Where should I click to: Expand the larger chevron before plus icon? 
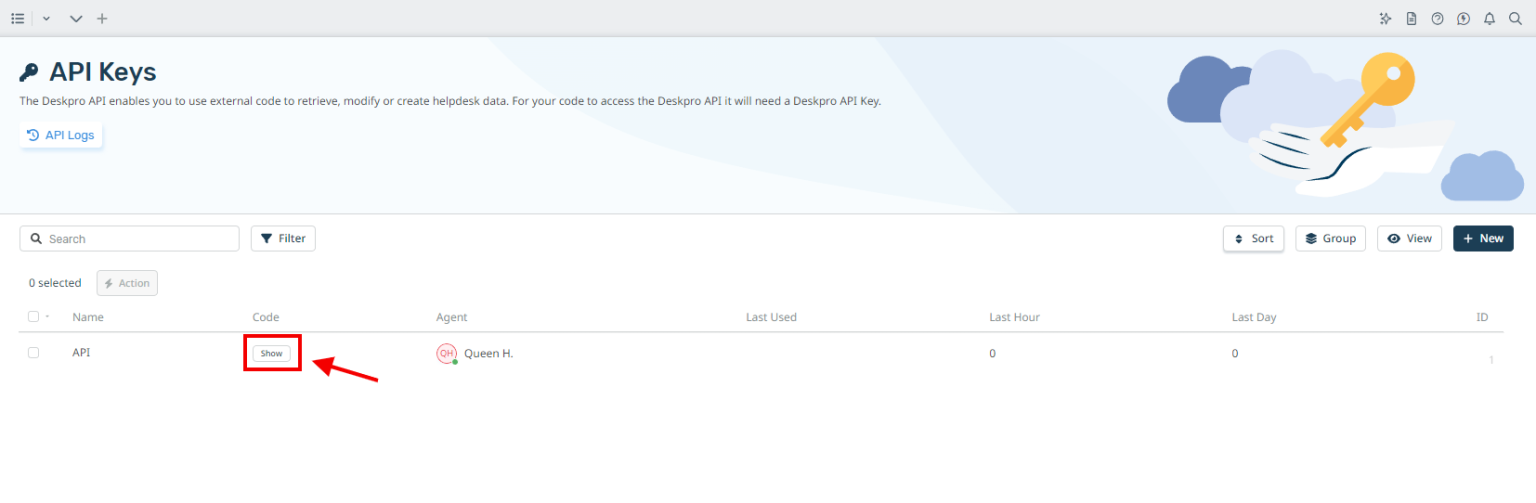[76, 19]
